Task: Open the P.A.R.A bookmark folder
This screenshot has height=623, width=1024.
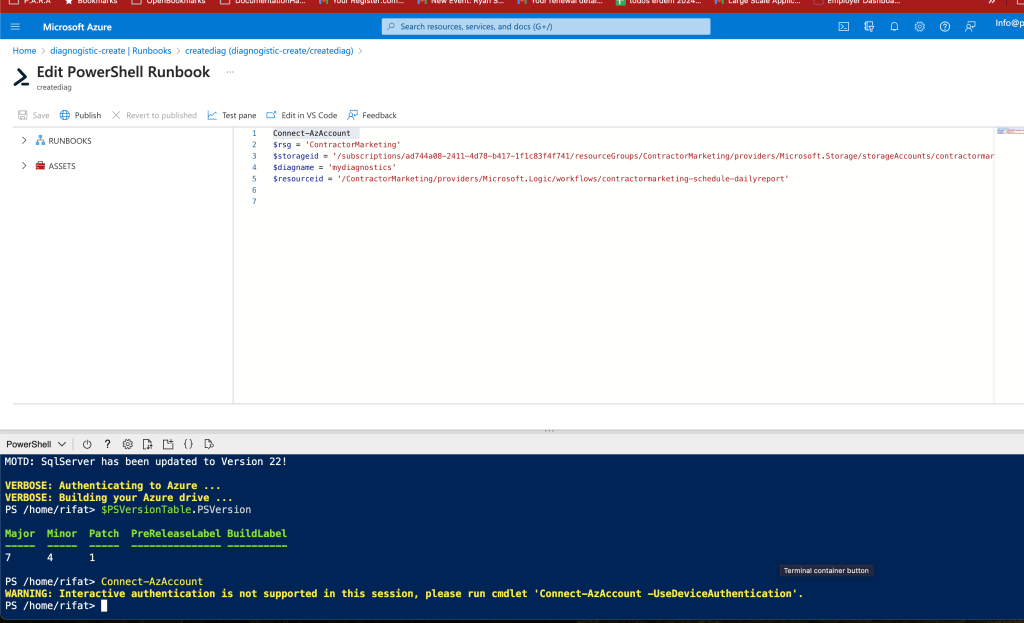Action: click(30, 2)
